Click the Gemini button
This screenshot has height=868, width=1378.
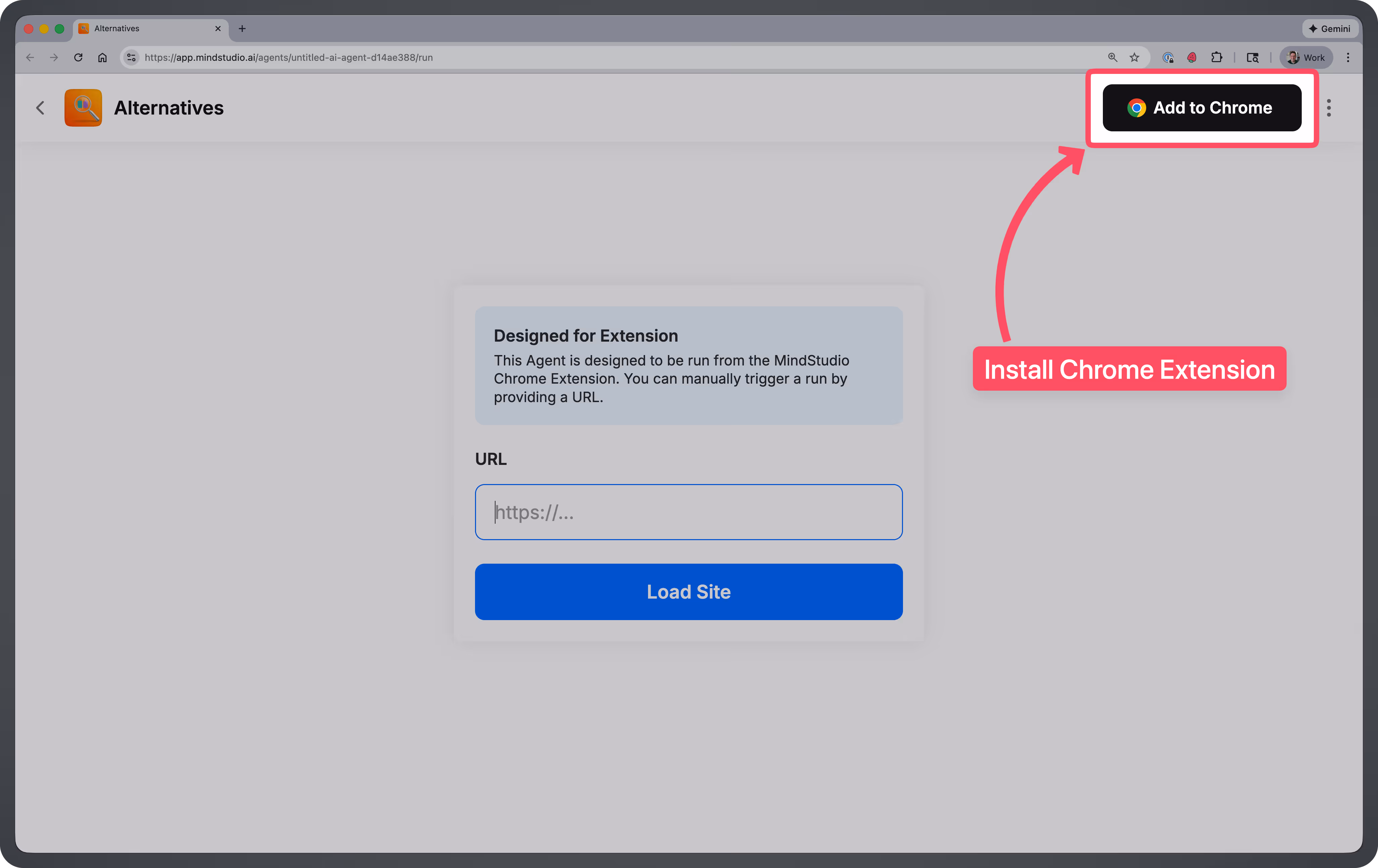tap(1330, 28)
